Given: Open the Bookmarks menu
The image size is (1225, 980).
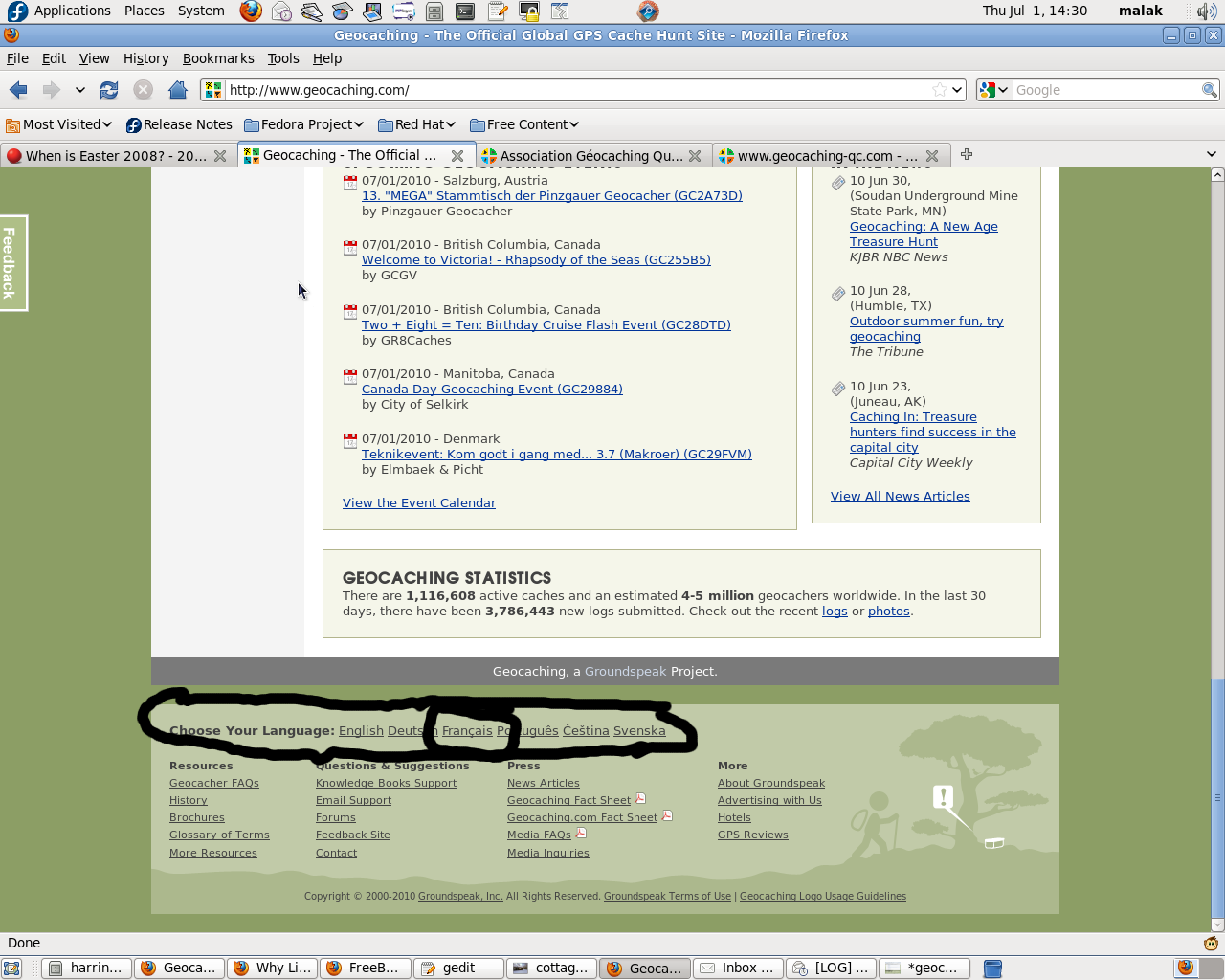Looking at the screenshot, I should (218, 58).
